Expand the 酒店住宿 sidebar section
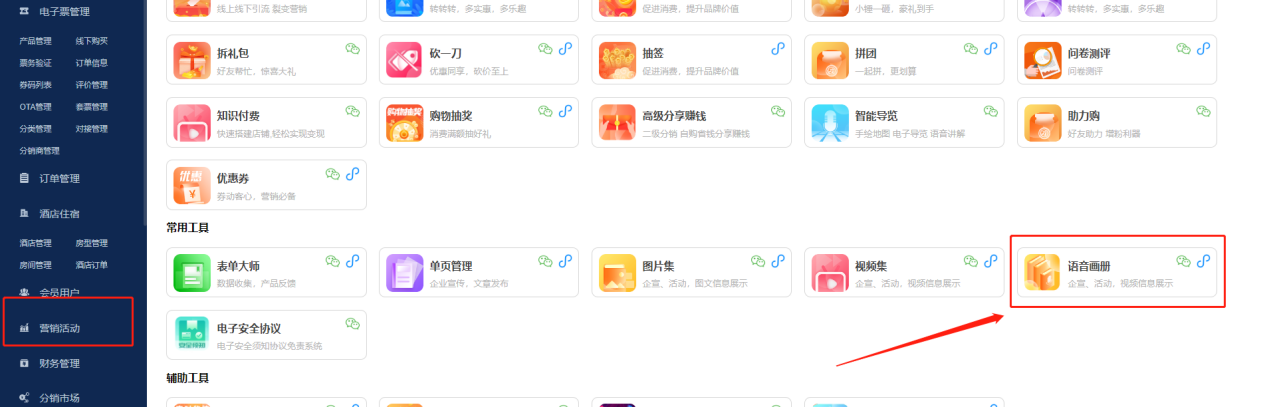Viewport: 1265px width, 407px height. tap(58, 214)
